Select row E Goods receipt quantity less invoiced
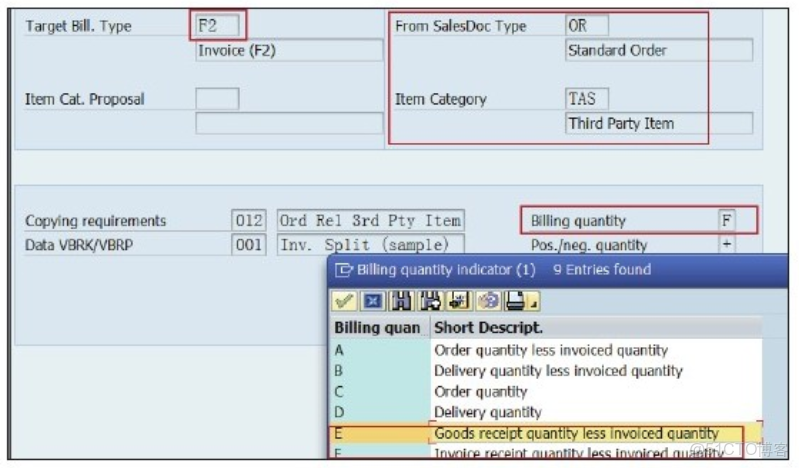This screenshot has width=799, height=468. point(546,433)
